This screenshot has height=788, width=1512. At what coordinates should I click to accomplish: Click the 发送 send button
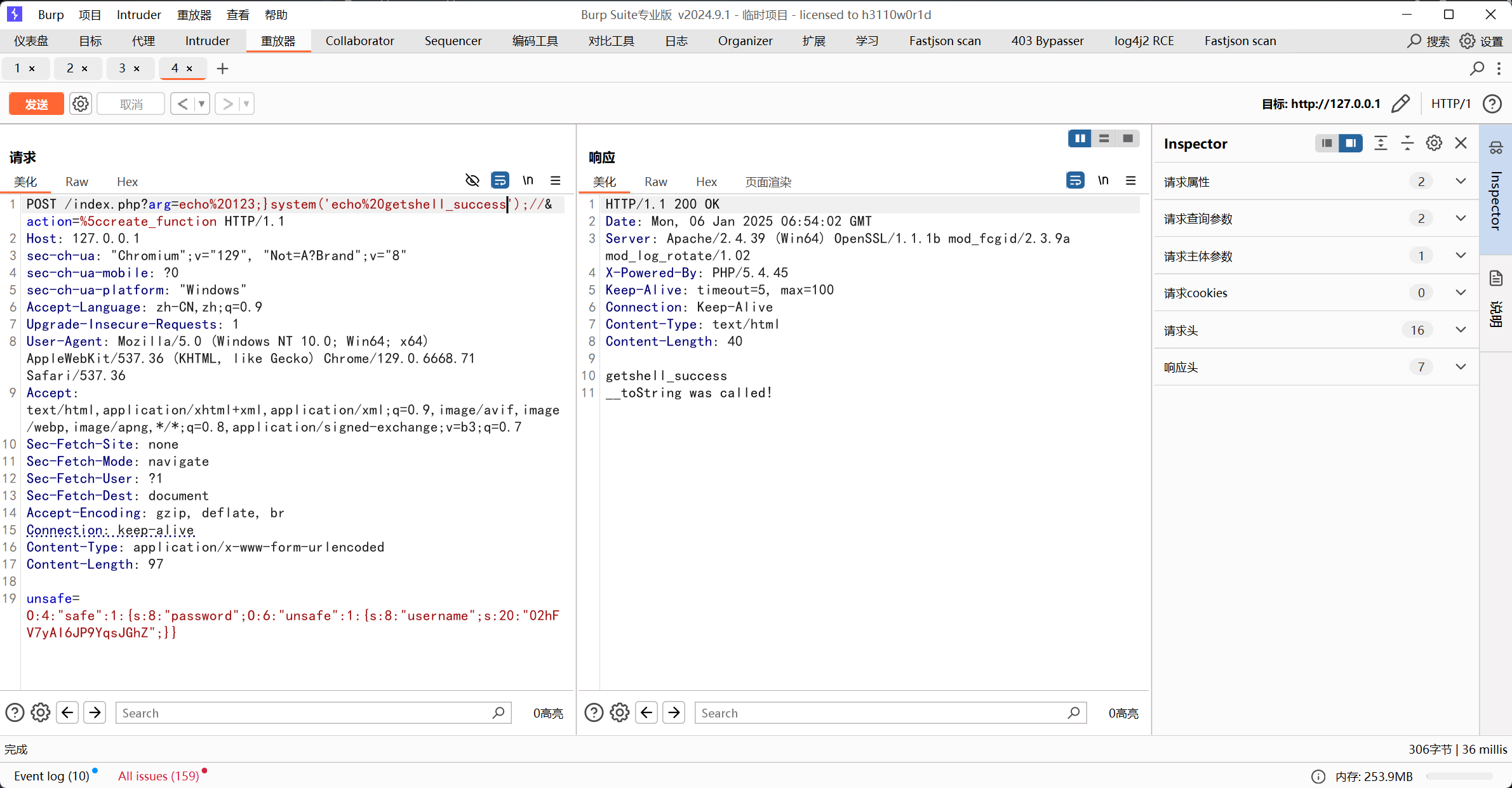coord(36,104)
